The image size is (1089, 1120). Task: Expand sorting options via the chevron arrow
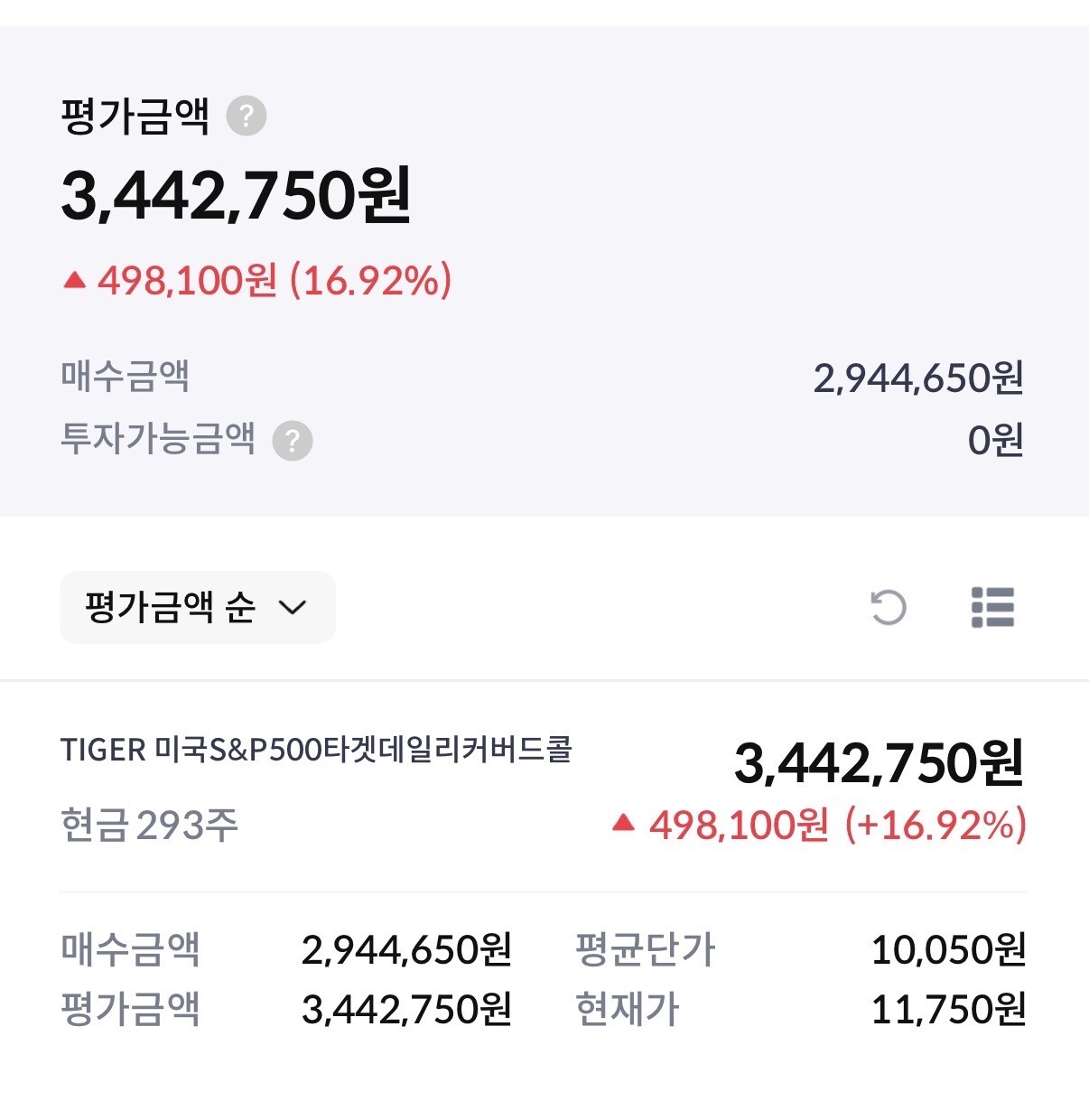pyautogui.click(x=293, y=607)
